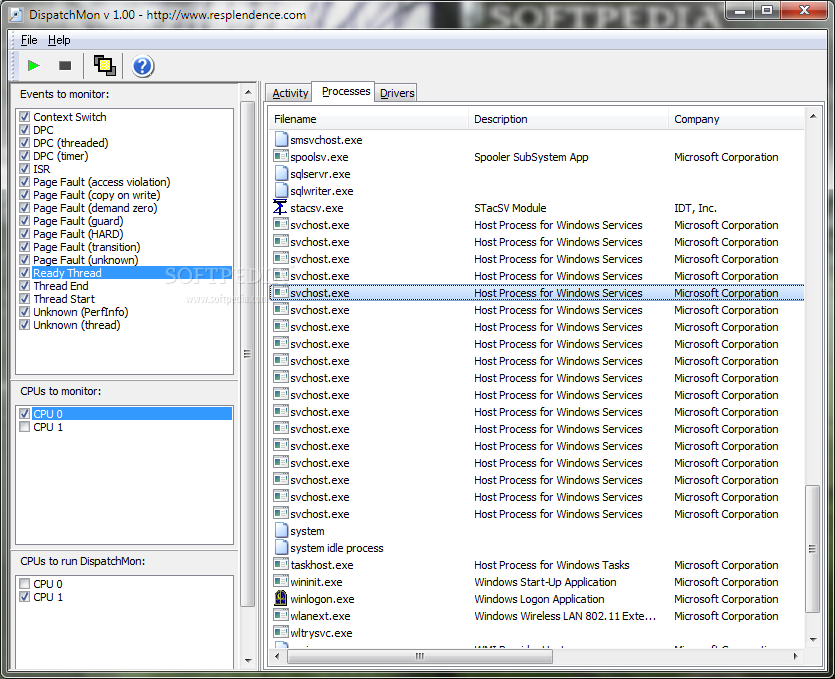
Task: Uncheck the DPC (threaded) event
Action: click(x=24, y=143)
